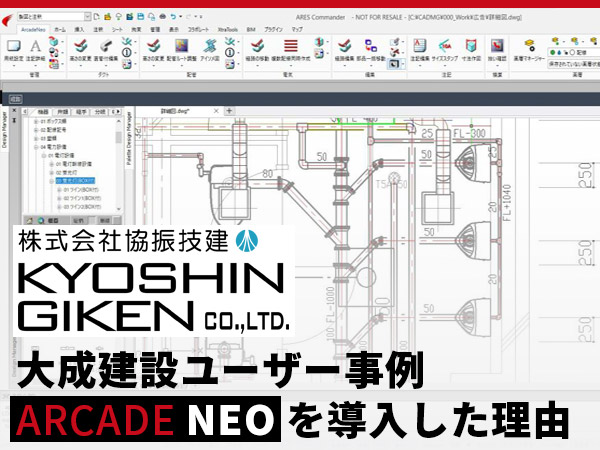Image resolution: width=600 pixels, height=450 pixels.
Task: Open dropdown arrow beside highlighted edit group icon
Action: 403,64
